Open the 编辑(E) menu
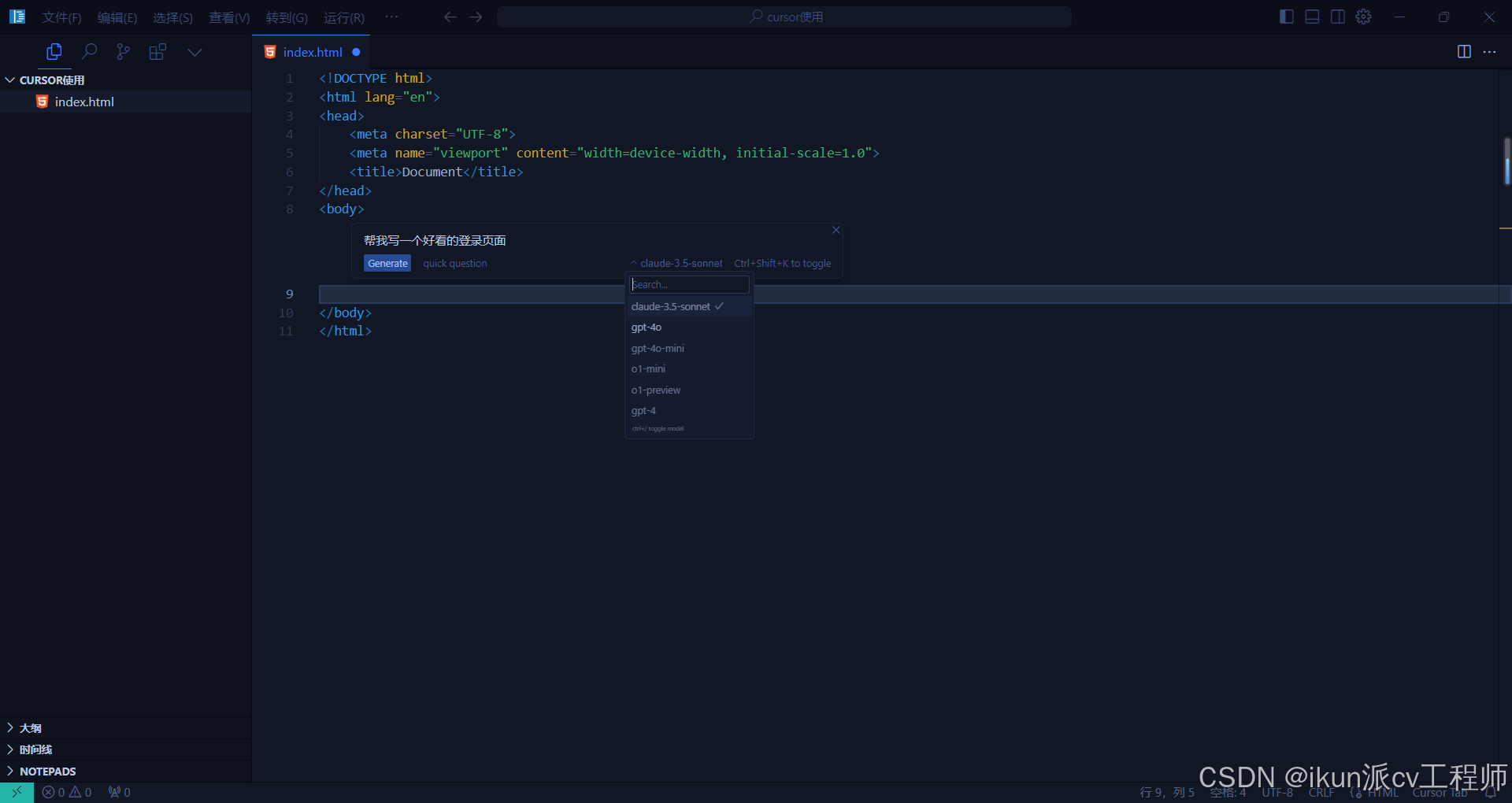The width and height of the screenshot is (1512, 803). click(117, 17)
